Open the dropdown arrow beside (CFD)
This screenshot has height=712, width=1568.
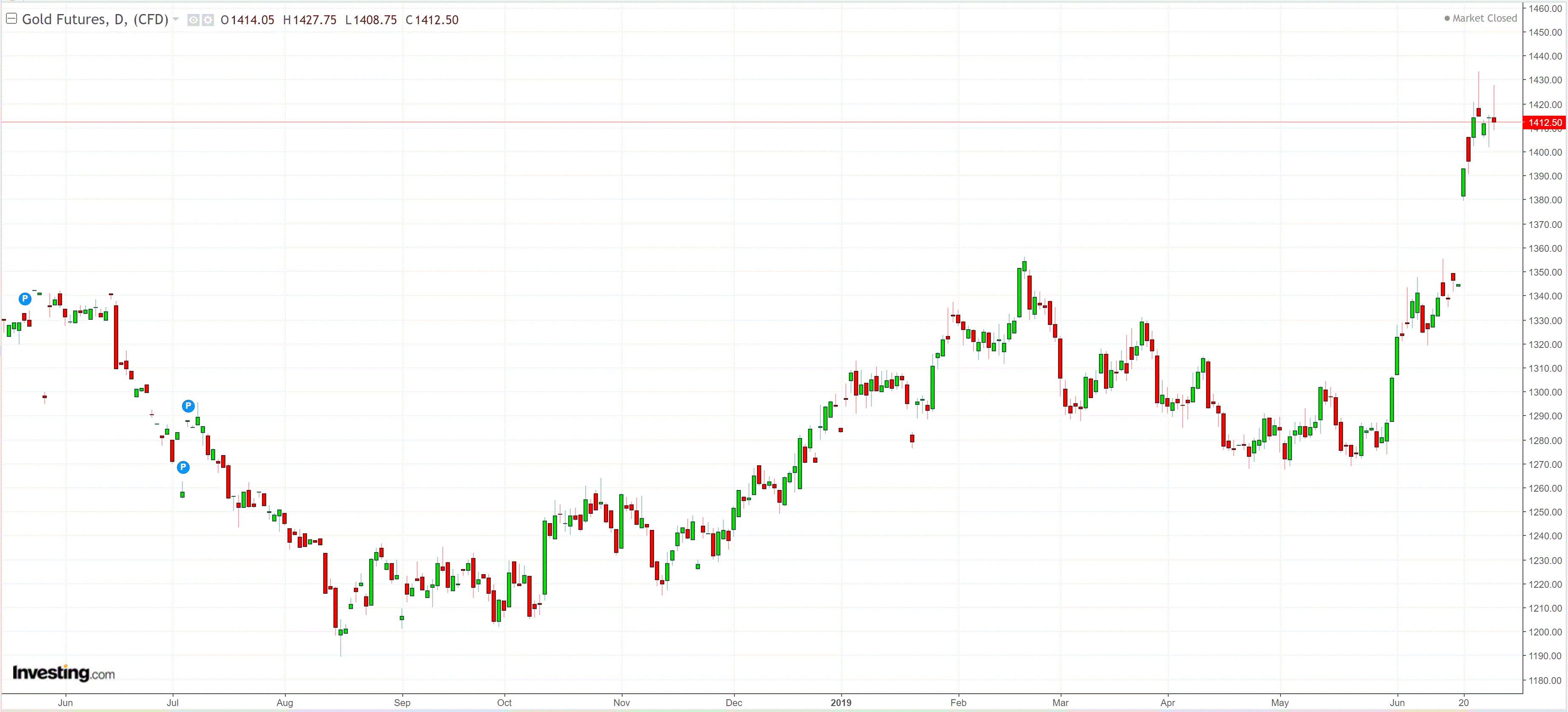[176, 20]
